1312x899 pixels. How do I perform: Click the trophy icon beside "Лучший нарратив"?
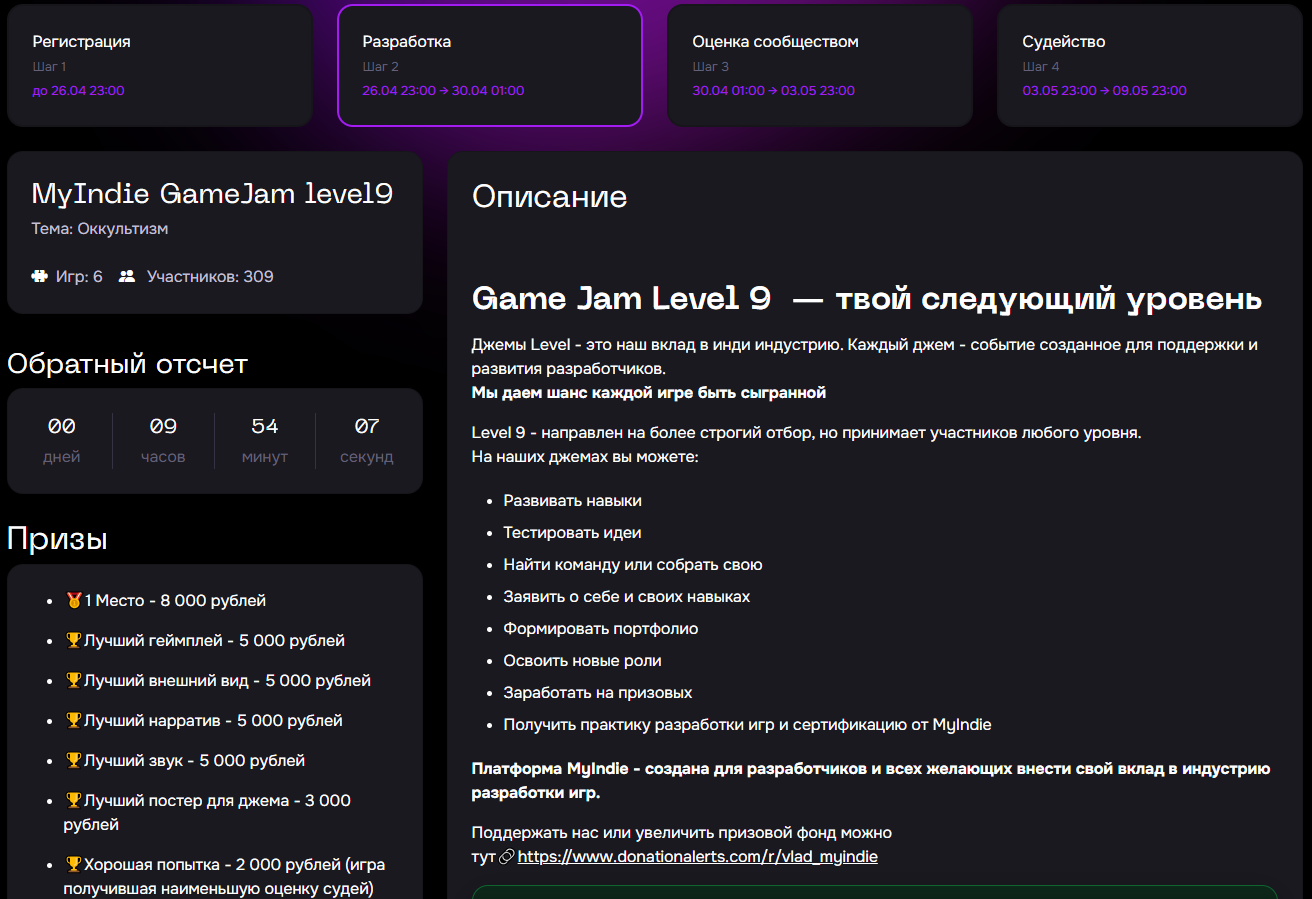pos(73,721)
